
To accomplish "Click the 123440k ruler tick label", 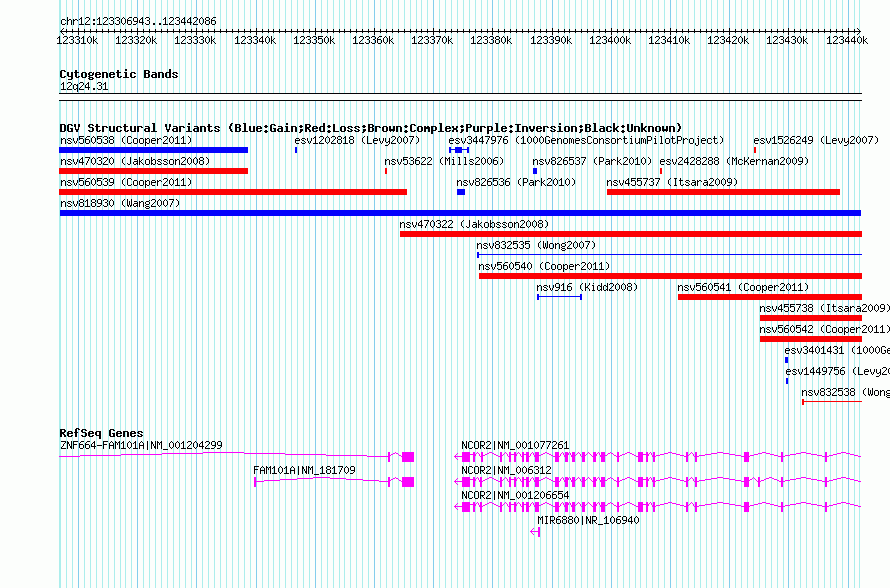I will [x=847, y=40].
